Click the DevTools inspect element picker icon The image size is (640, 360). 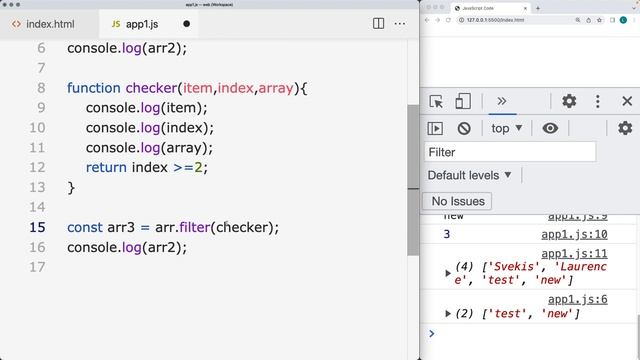click(436, 101)
